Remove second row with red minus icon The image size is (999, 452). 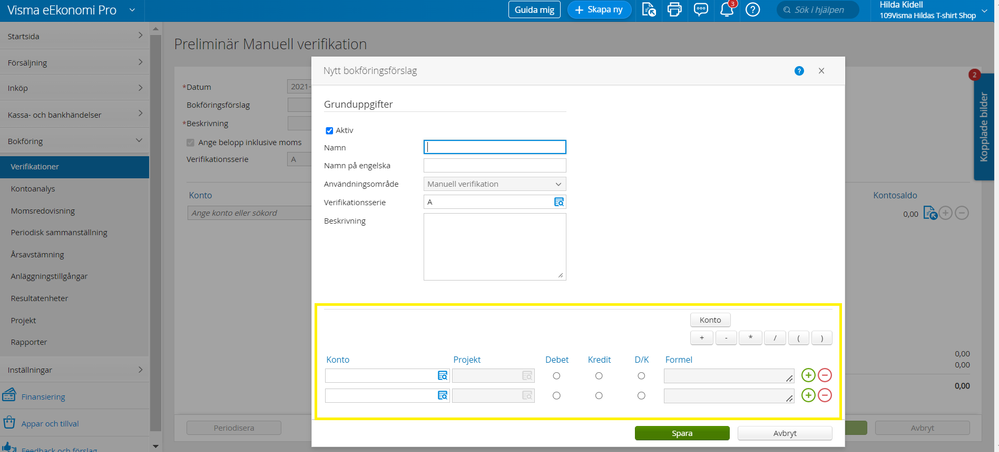tap(825, 396)
